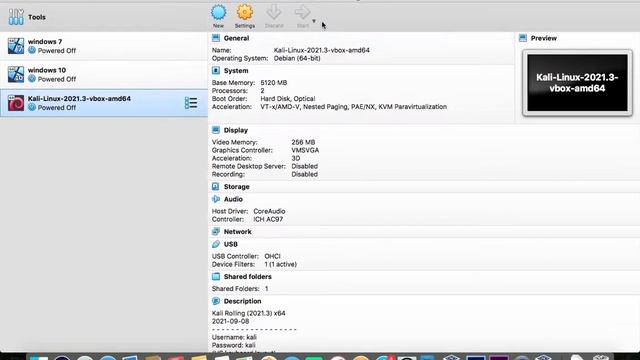Screen dimensions: 640x360
Task: Click the windows 7 OS icon
Action: click(16, 46)
